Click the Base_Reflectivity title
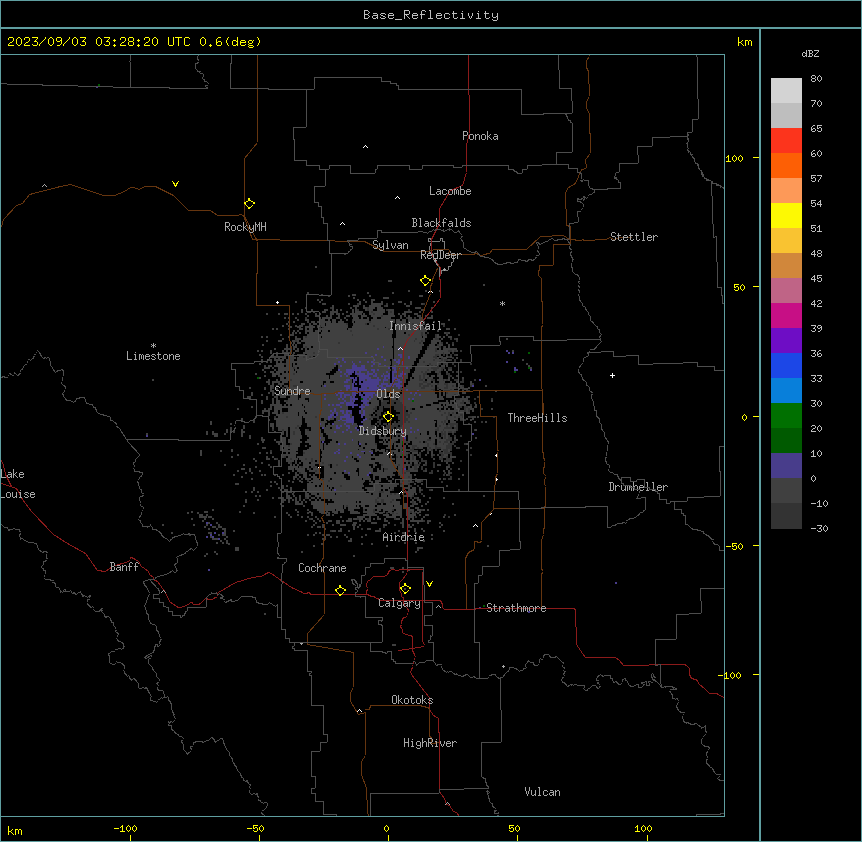 click(x=431, y=15)
